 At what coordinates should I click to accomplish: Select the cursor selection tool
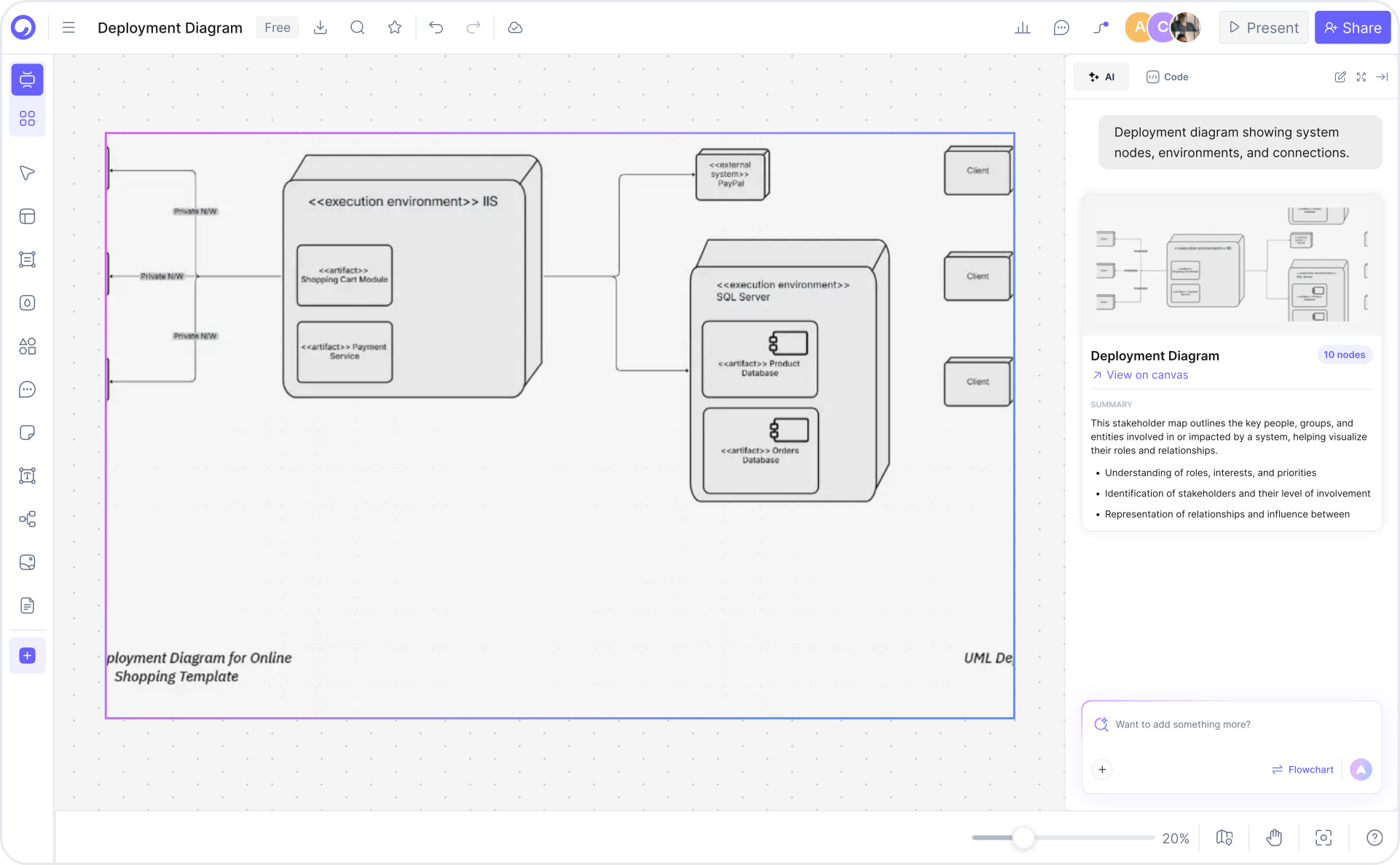point(27,173)
